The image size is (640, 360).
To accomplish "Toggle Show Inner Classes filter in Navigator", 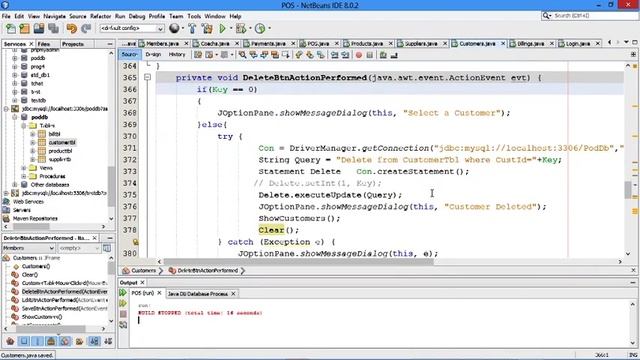I will click(65, 341).
